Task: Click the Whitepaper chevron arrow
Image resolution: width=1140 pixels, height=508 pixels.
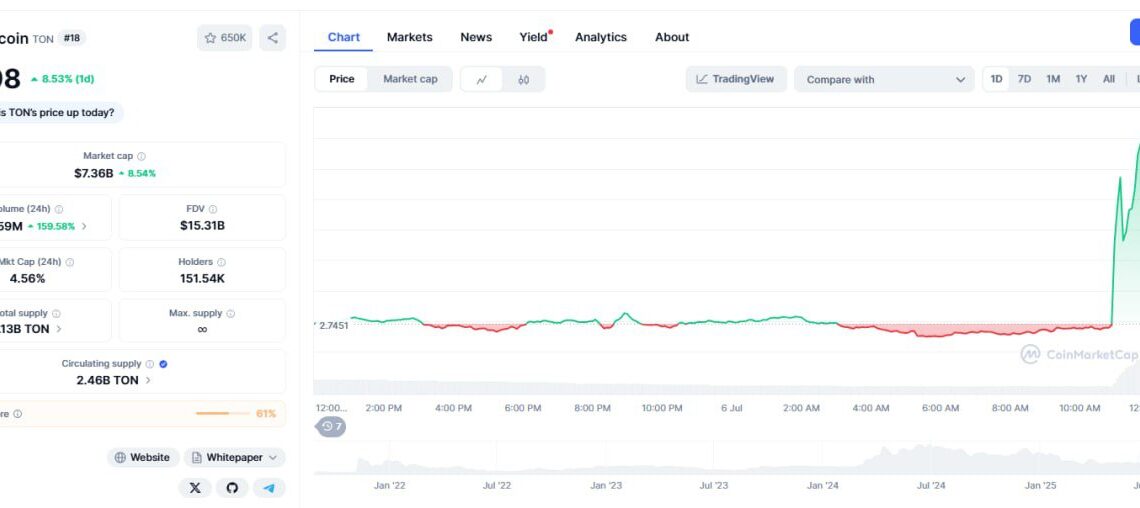Action: pos(273,458)
